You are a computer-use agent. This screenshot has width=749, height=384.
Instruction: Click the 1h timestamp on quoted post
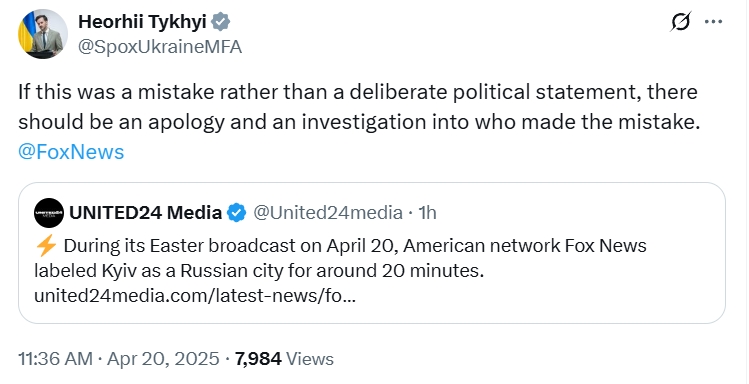(427, 213)
